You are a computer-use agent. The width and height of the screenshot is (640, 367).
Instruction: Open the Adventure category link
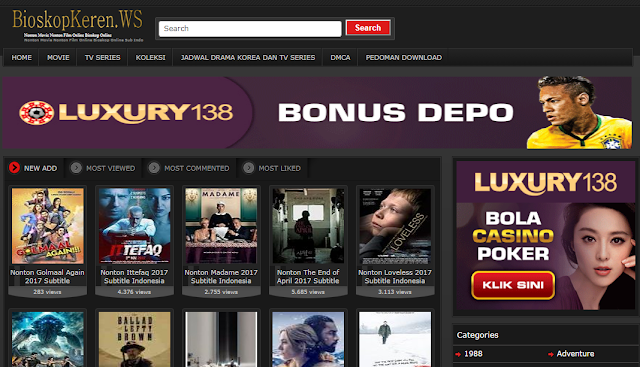click(x=575, y=354)
